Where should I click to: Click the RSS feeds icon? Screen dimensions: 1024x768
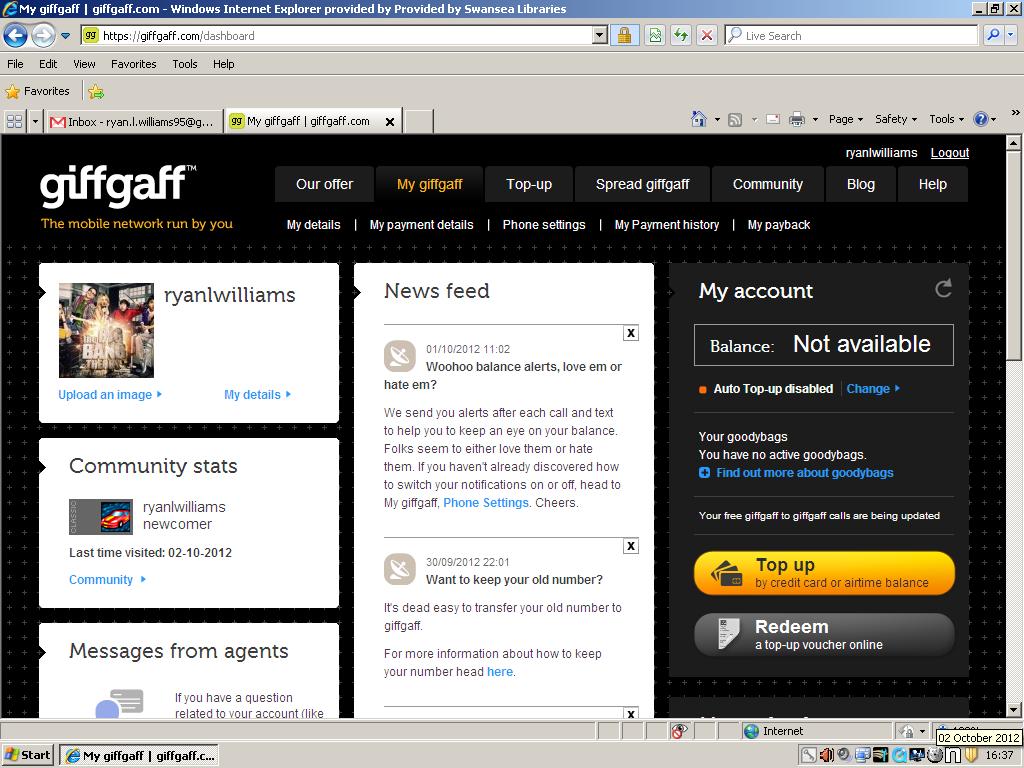click(735, 119)
